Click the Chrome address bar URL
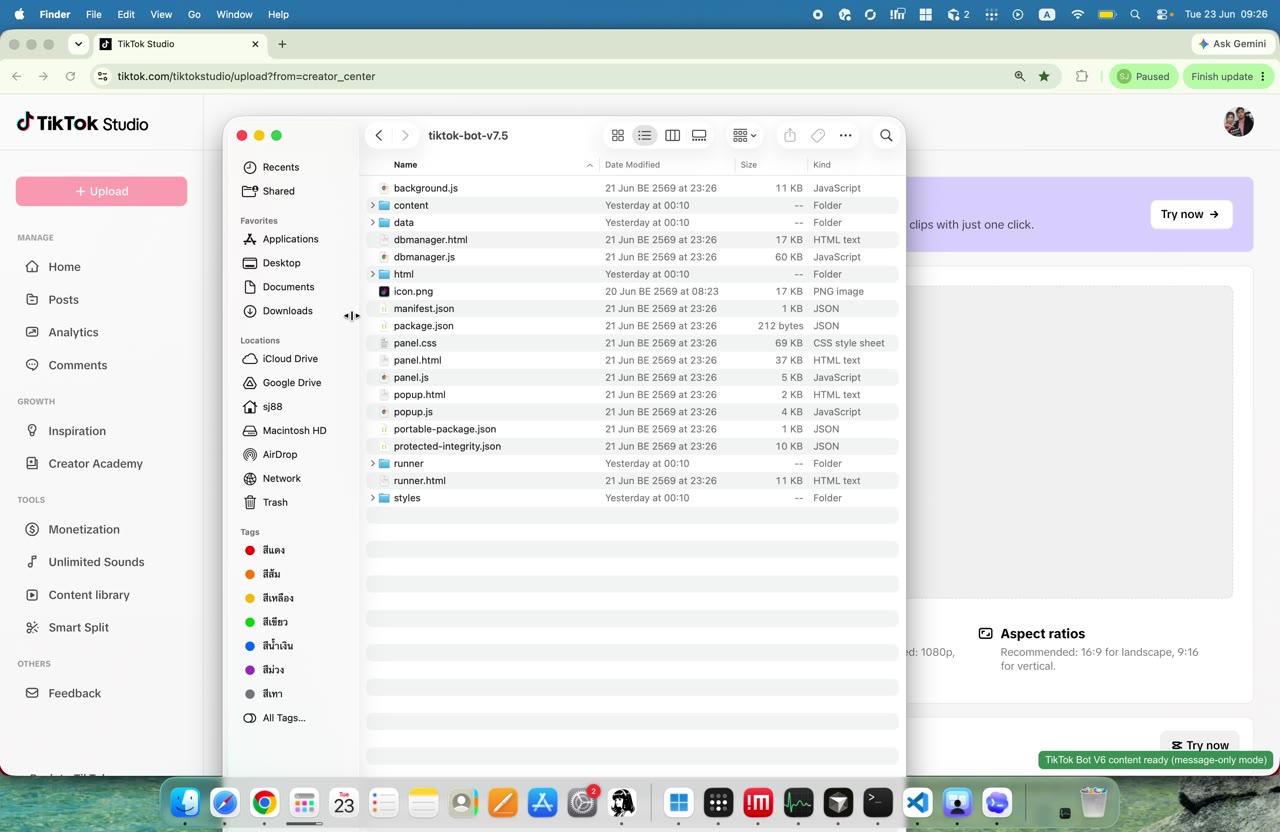Screen dimensions: 1280x832 pyautogui.click(x=246, y=77)
